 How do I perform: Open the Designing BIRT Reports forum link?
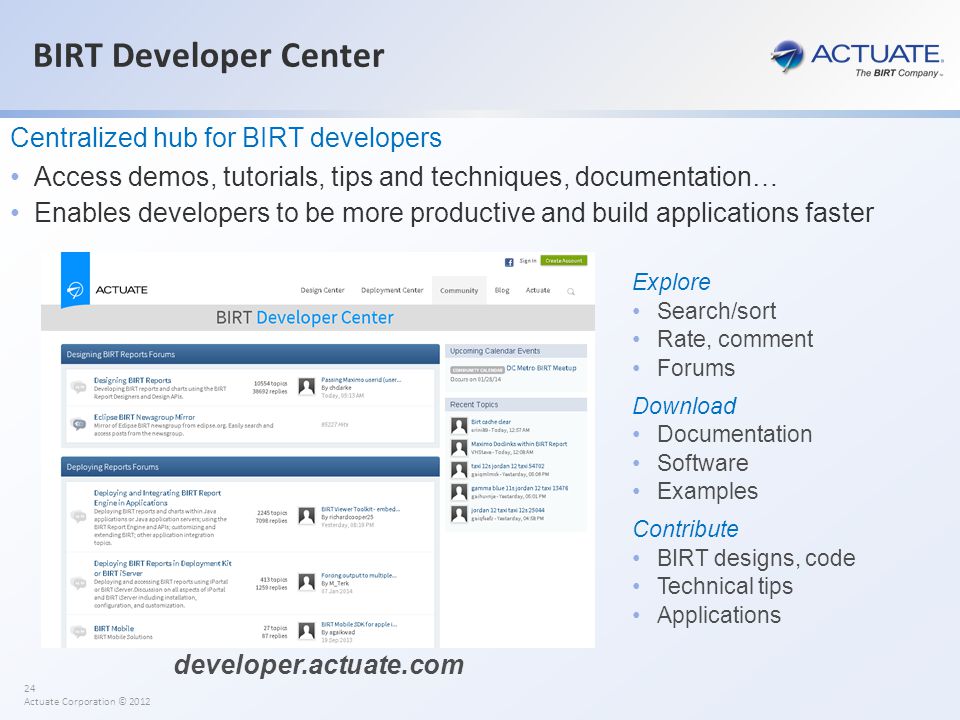click(132, 380)
